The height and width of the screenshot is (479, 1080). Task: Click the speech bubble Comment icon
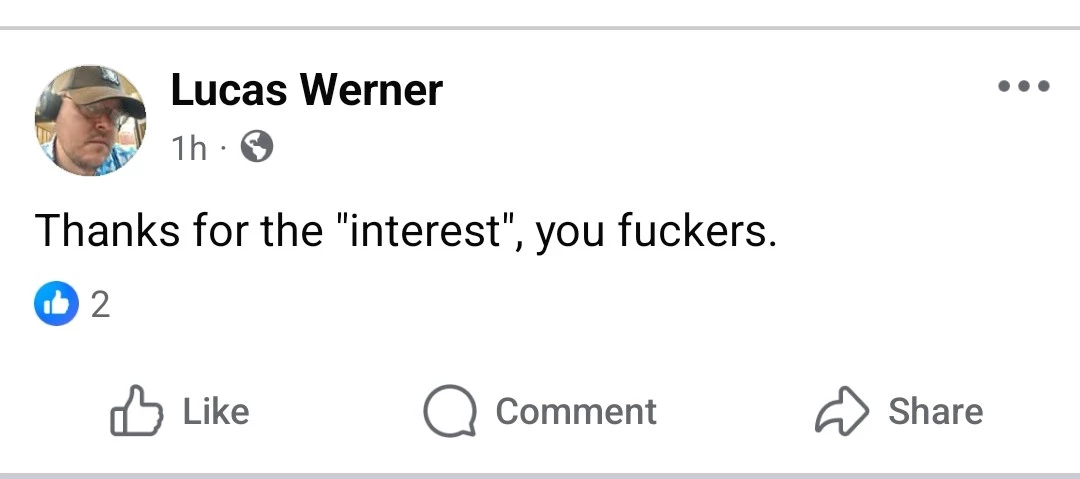(449, 412)
